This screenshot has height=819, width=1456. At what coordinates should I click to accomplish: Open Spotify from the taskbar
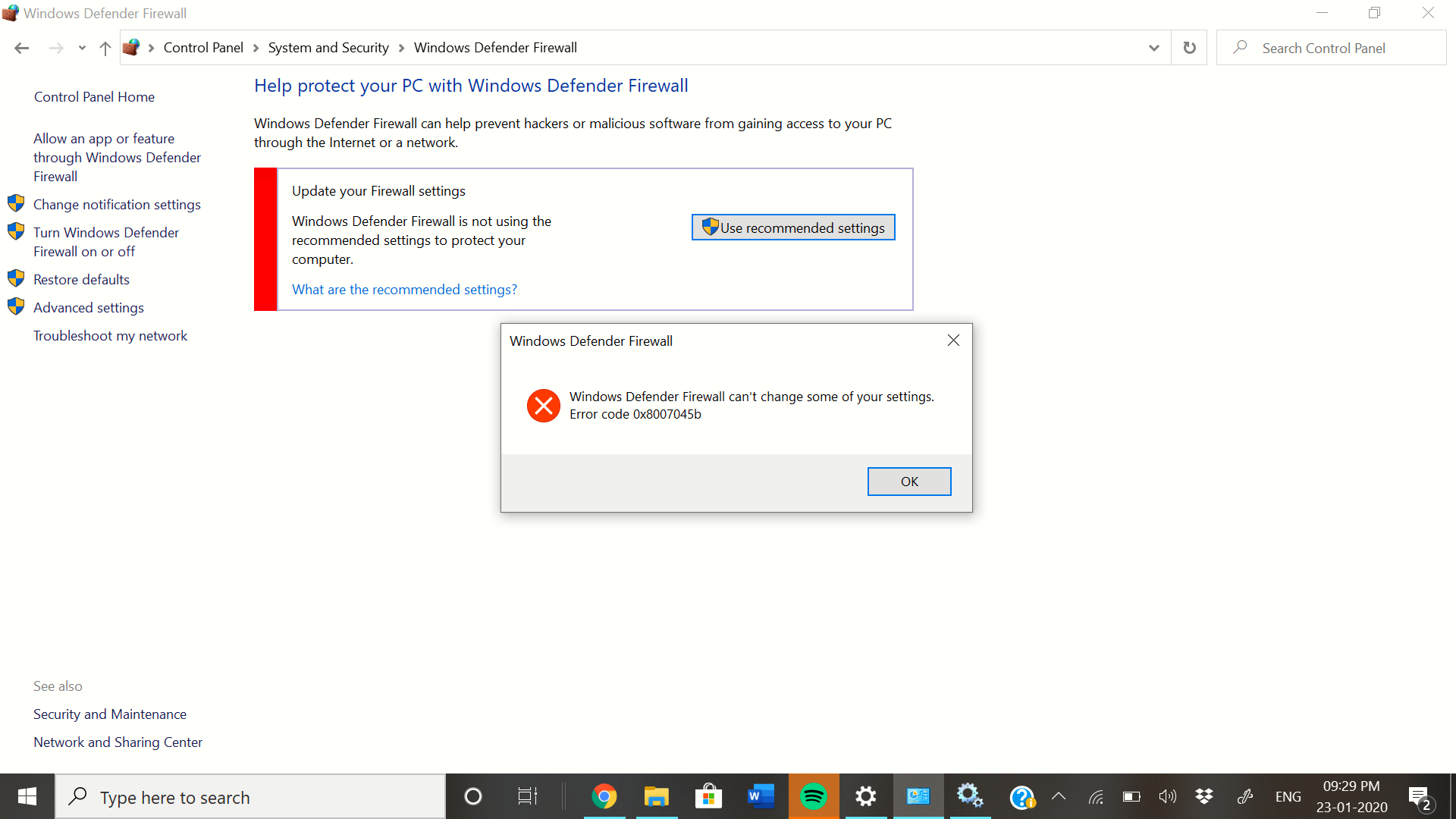point(813,796)
